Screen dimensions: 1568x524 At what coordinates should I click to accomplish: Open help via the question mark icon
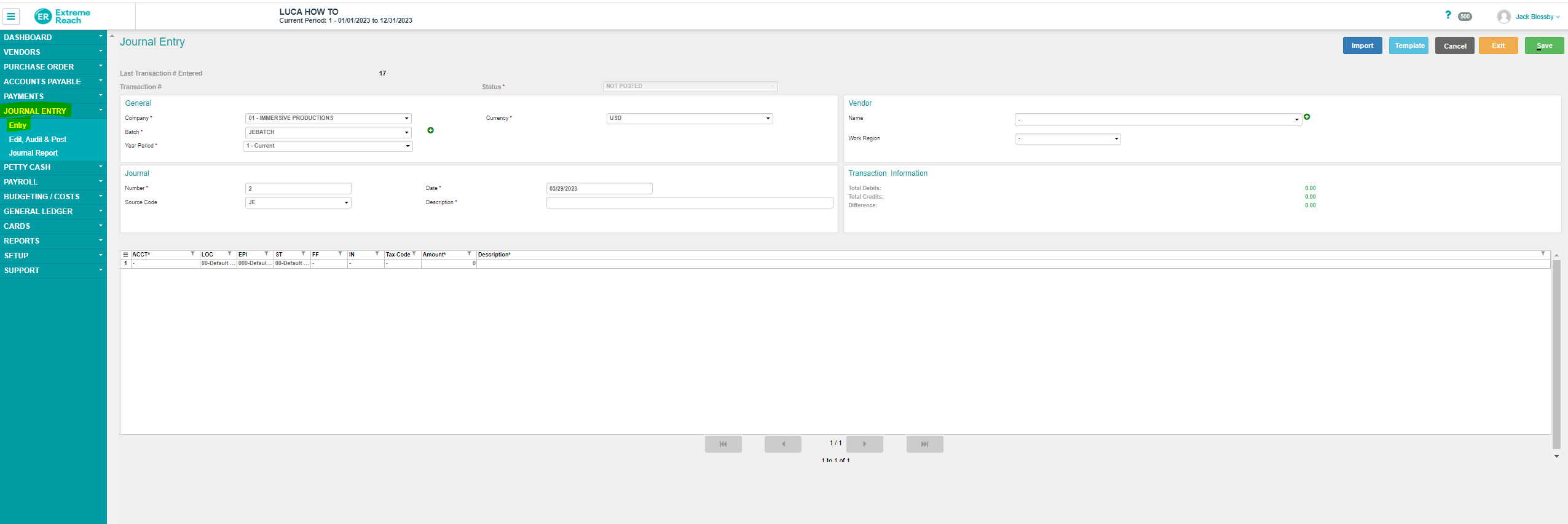[x=1448, y=15]
